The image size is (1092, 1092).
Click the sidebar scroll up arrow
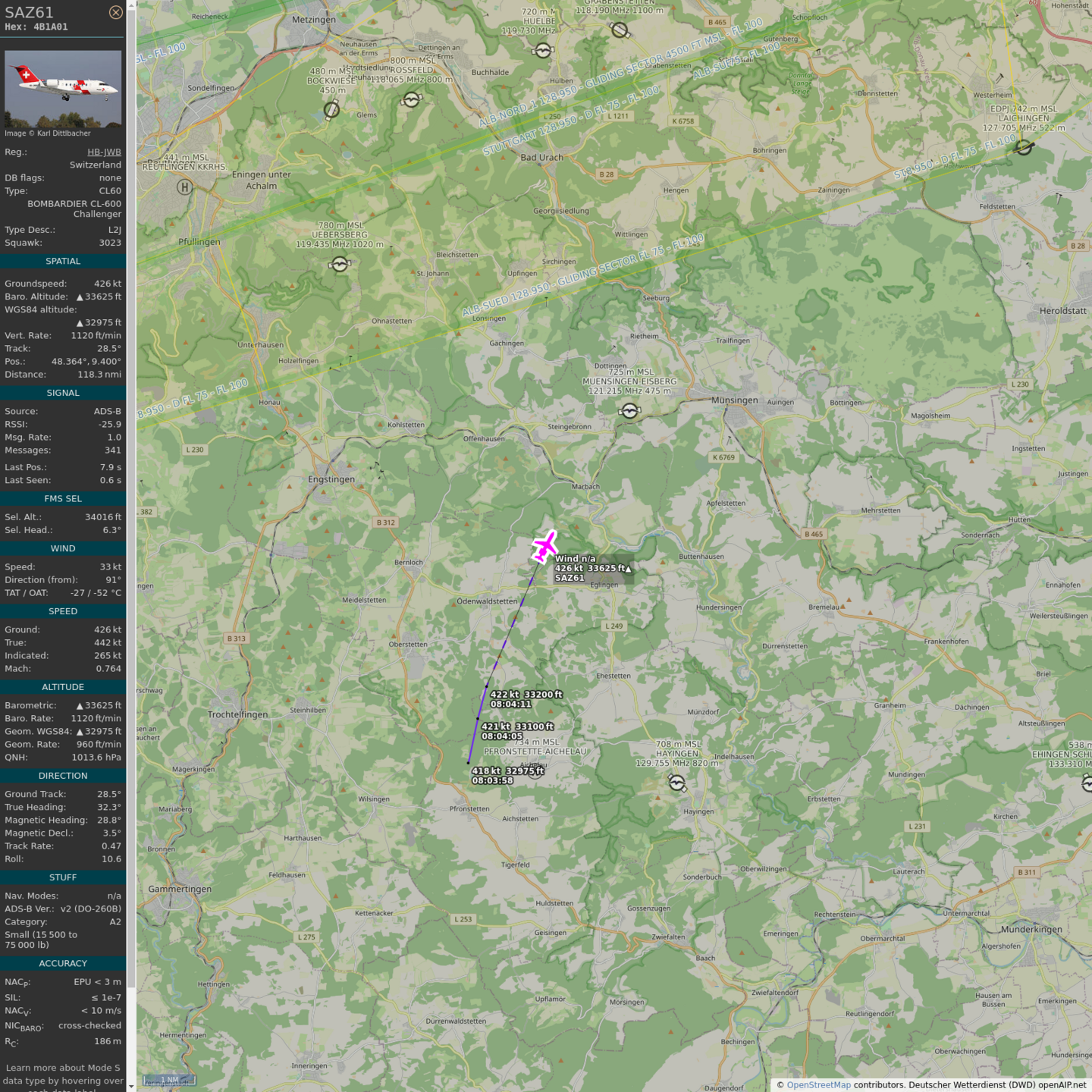click(x=131, y=5)
